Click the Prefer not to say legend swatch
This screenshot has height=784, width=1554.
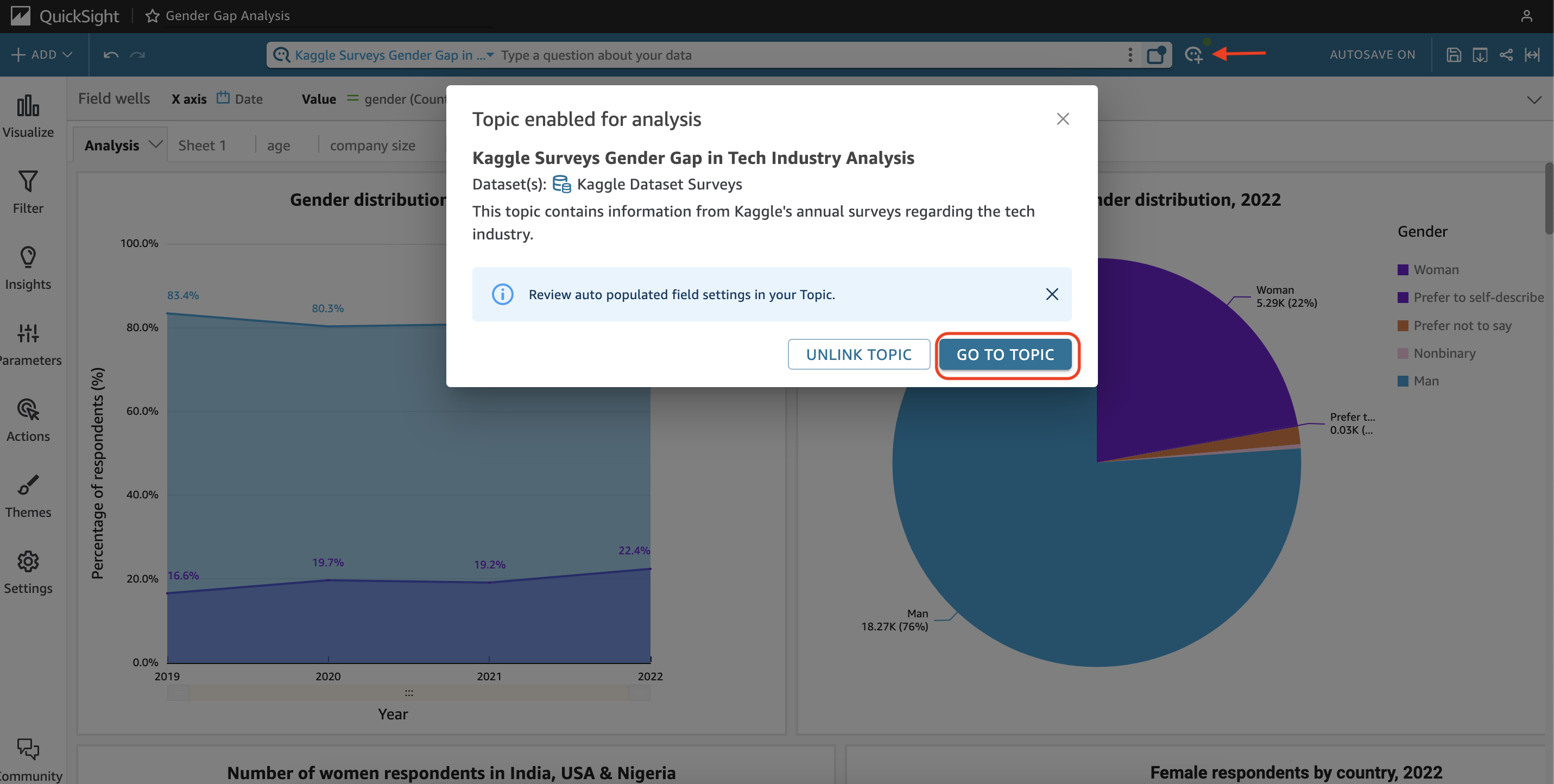tap(1403, 326)
